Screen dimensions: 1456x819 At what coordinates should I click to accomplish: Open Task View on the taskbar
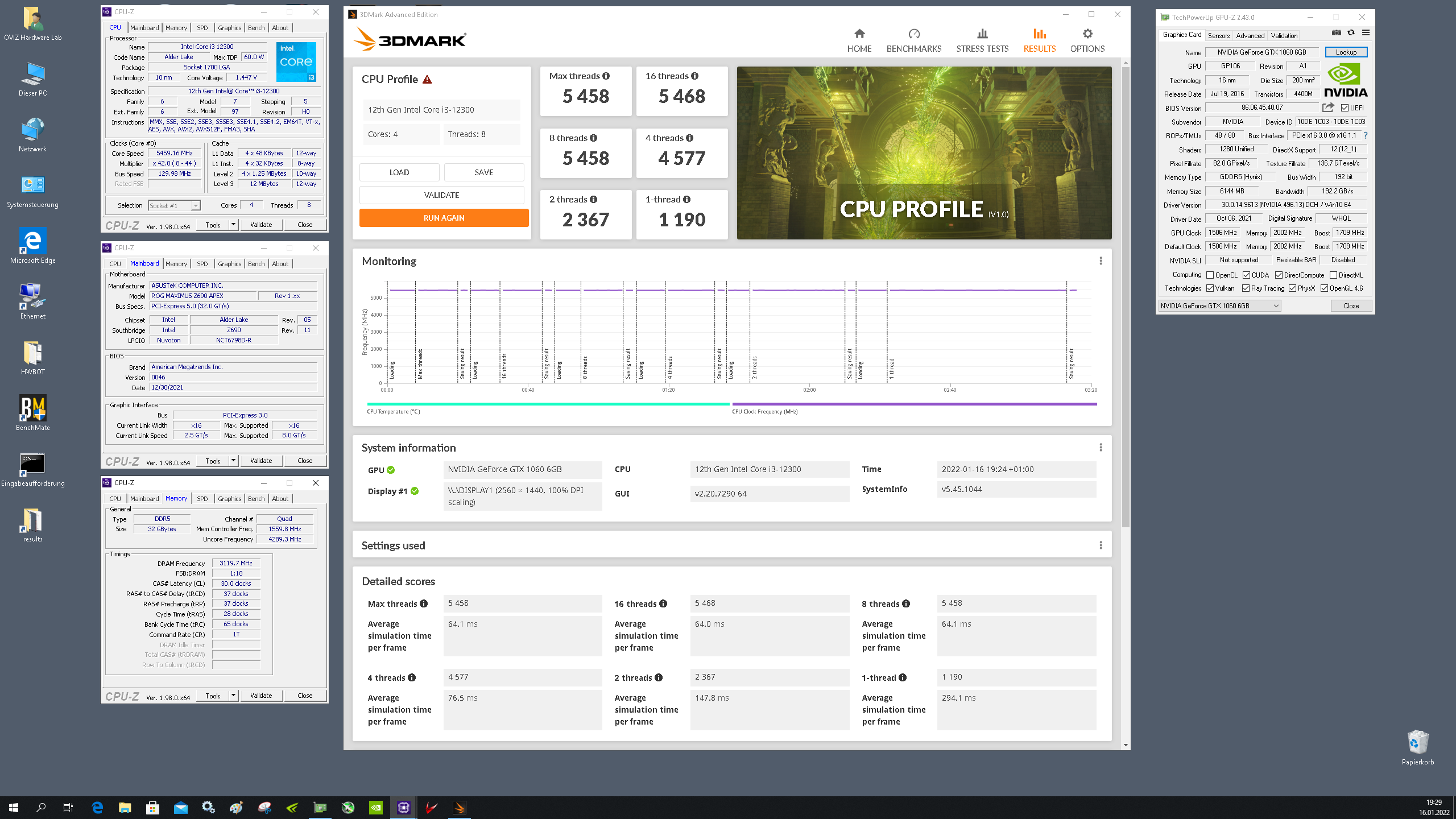pyautogui.click(x=68, y=807)
